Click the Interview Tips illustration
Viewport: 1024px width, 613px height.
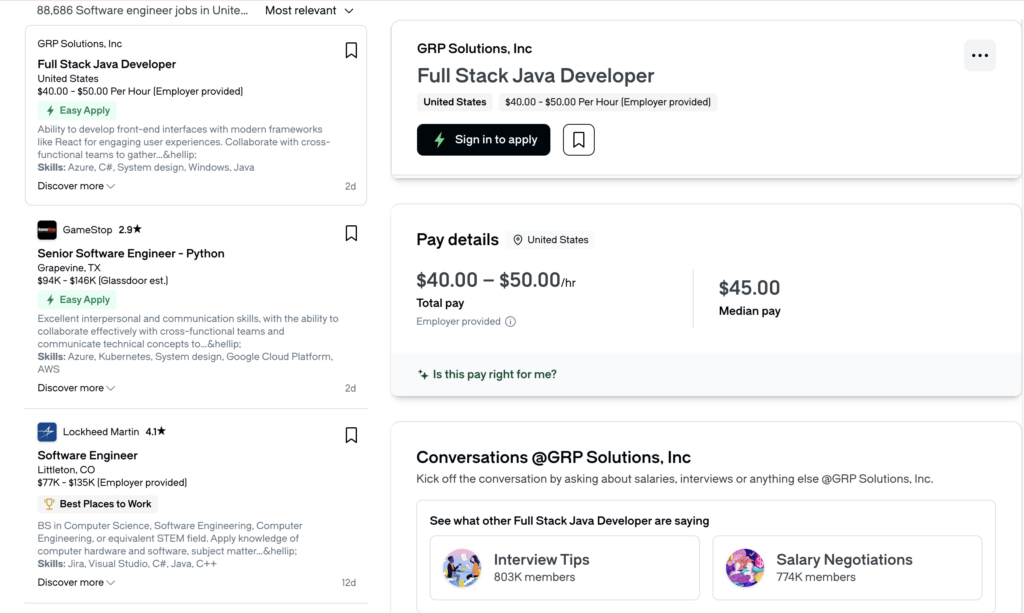coord(462,567)
